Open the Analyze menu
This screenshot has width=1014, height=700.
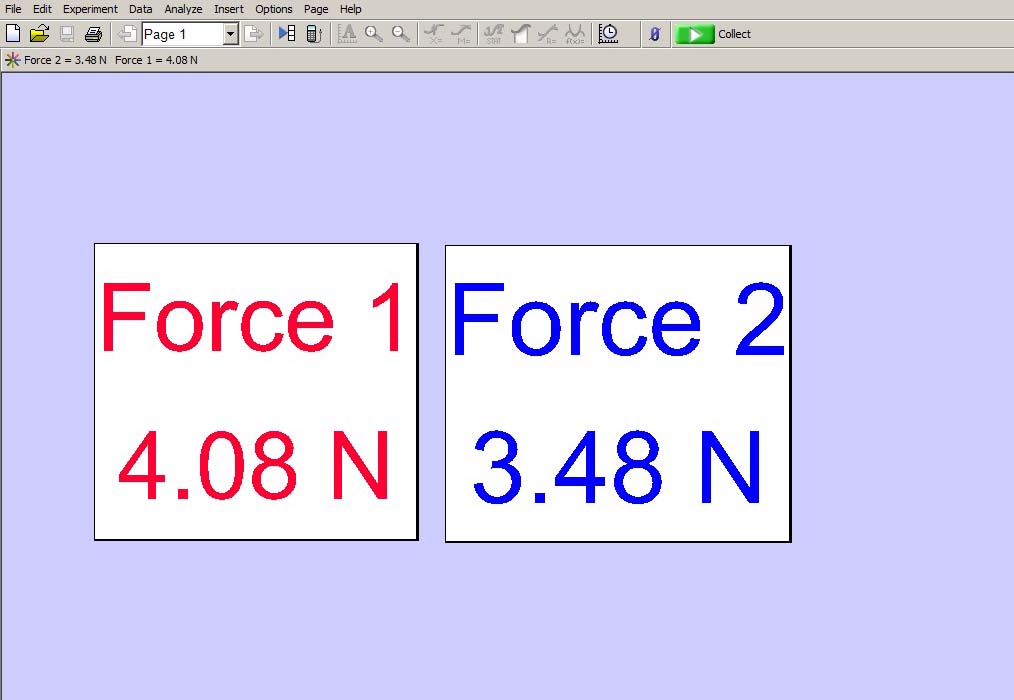click(x=183, y=9)
